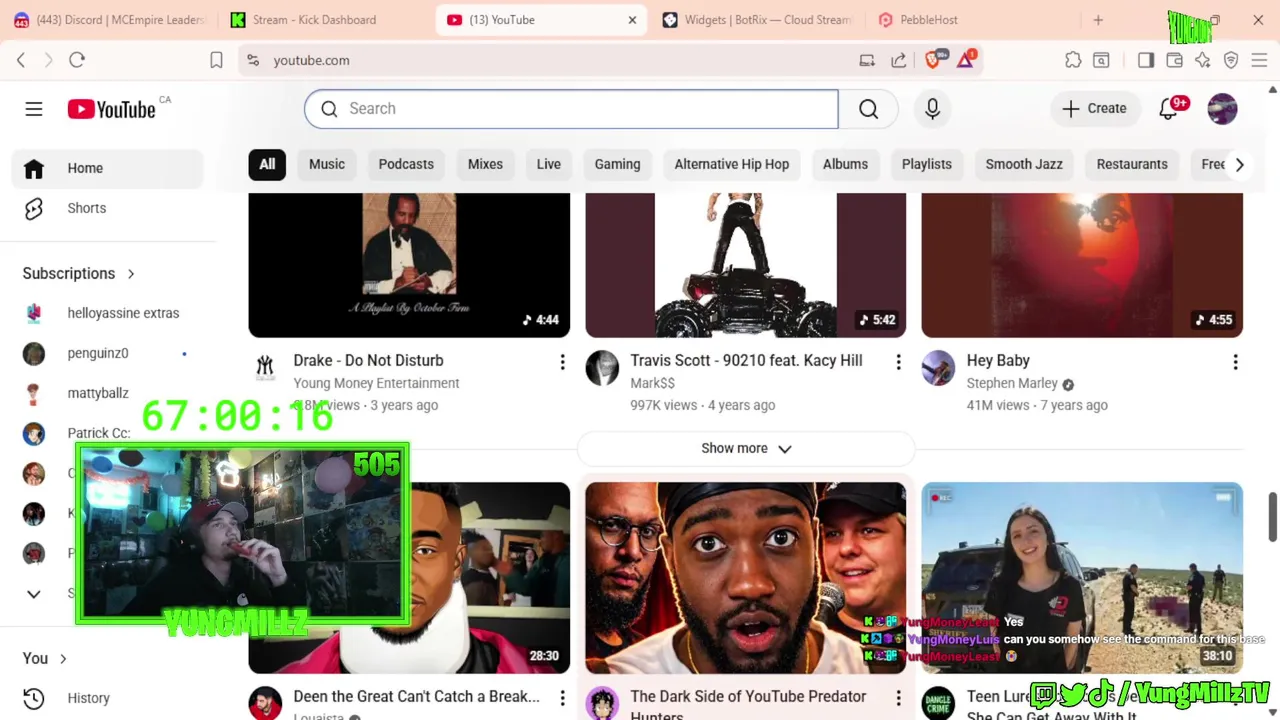Screen dimensions: 1280x720
Task: Open Shorts in the sidebar
Action: [108, 208]
